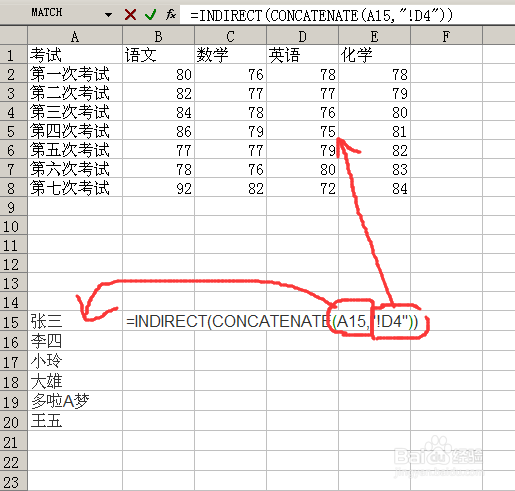Select the column E header

coord(374,36)
